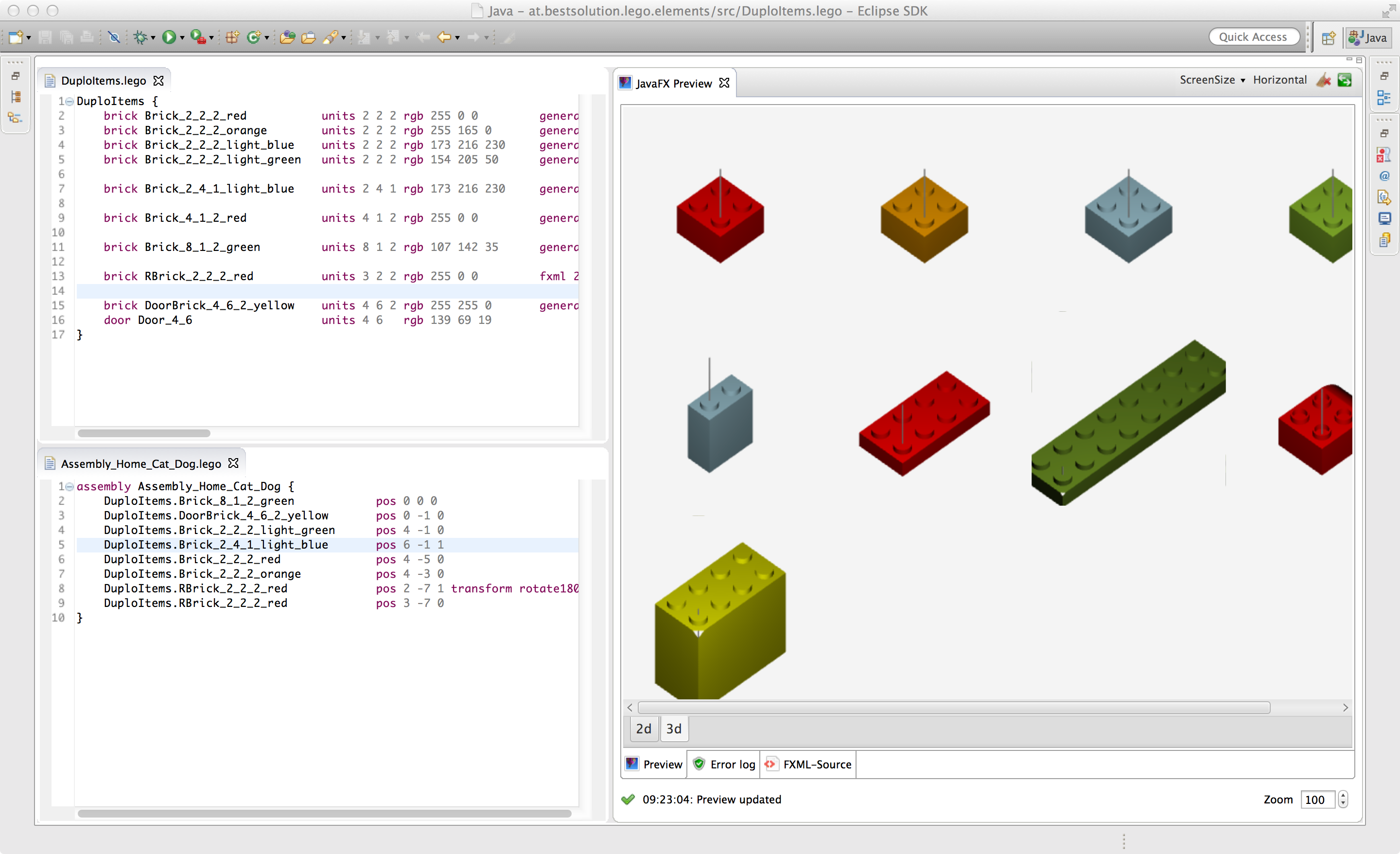Create a new Java project with grid icon
Screen dimensions: 1400x854
tap(232, 37)
